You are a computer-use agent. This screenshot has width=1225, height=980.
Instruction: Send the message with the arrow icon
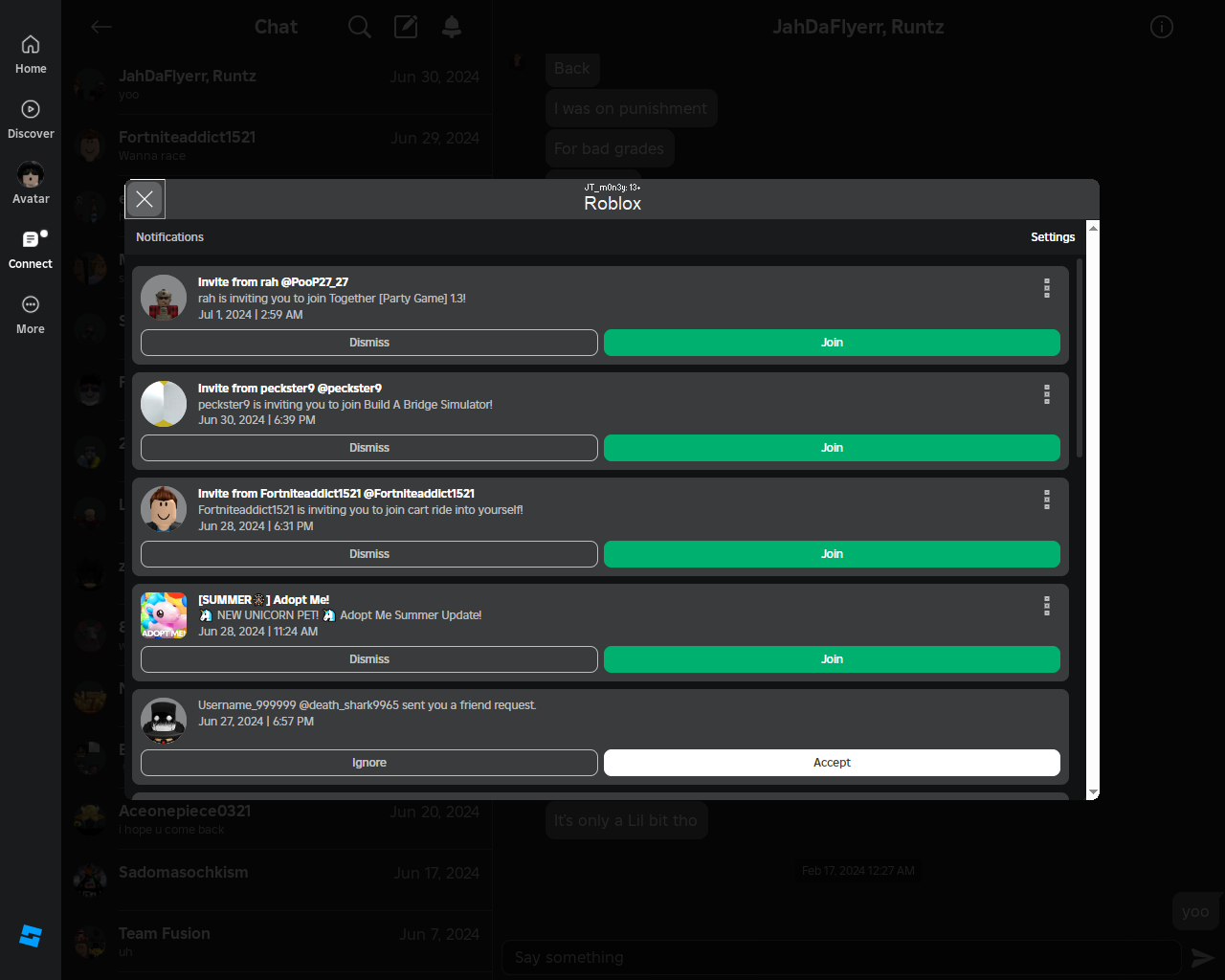1202,957
